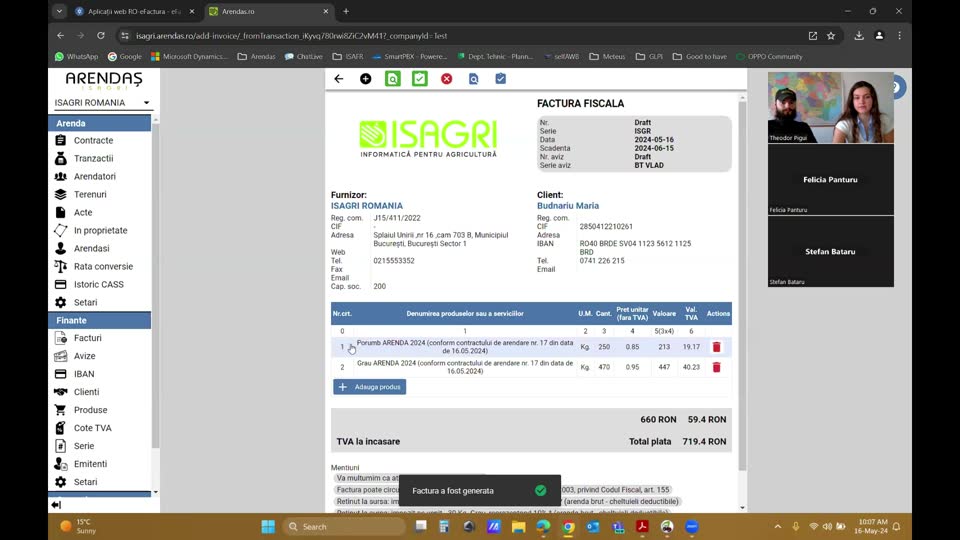Viewport: 960px width, 540px height.
Task: Click the browser address bar URL
Action: tap(291, 36)
